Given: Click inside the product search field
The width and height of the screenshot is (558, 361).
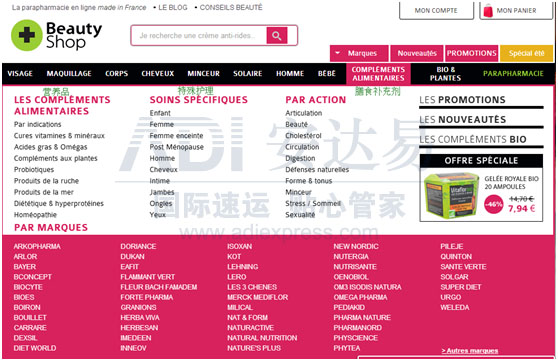Looking at the screenshot, I should click(199, 36).
